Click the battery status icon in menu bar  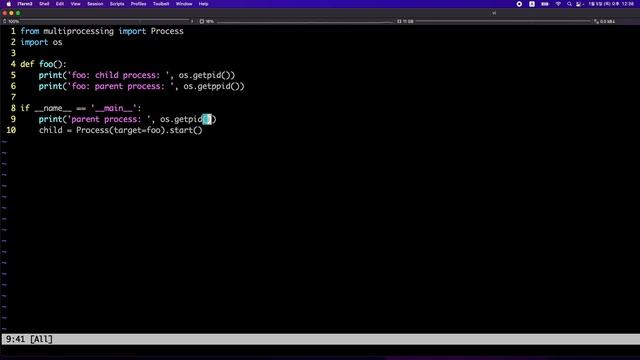point(545,4)
